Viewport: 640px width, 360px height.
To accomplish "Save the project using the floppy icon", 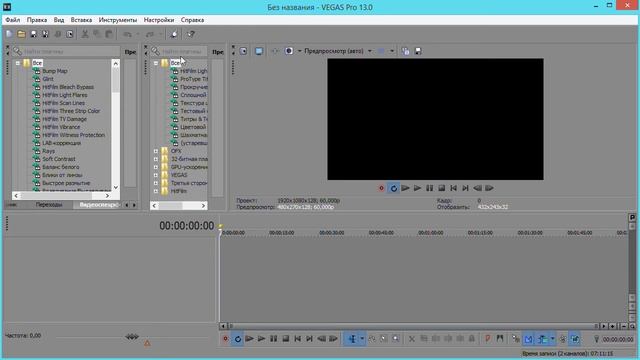I will tap(33, 34).
